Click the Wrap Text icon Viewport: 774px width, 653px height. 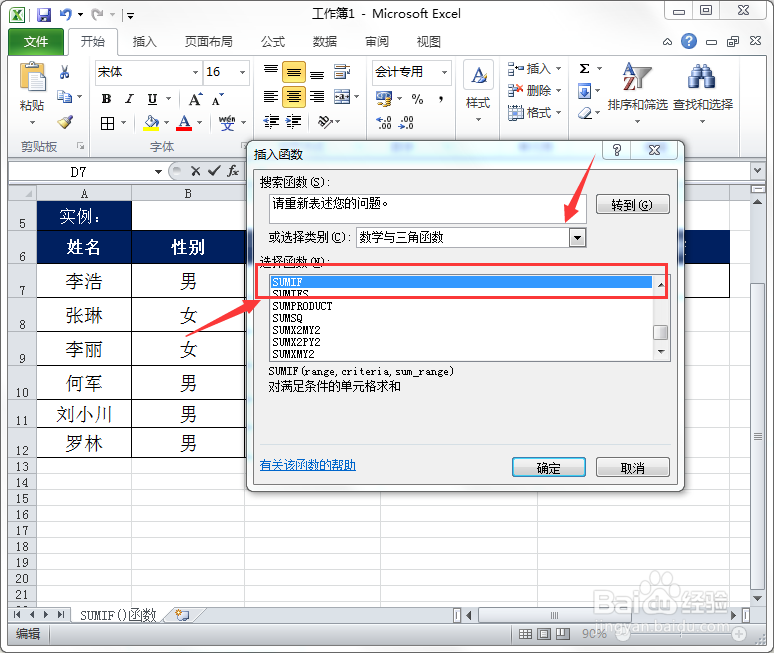click(x=342, y=72)
